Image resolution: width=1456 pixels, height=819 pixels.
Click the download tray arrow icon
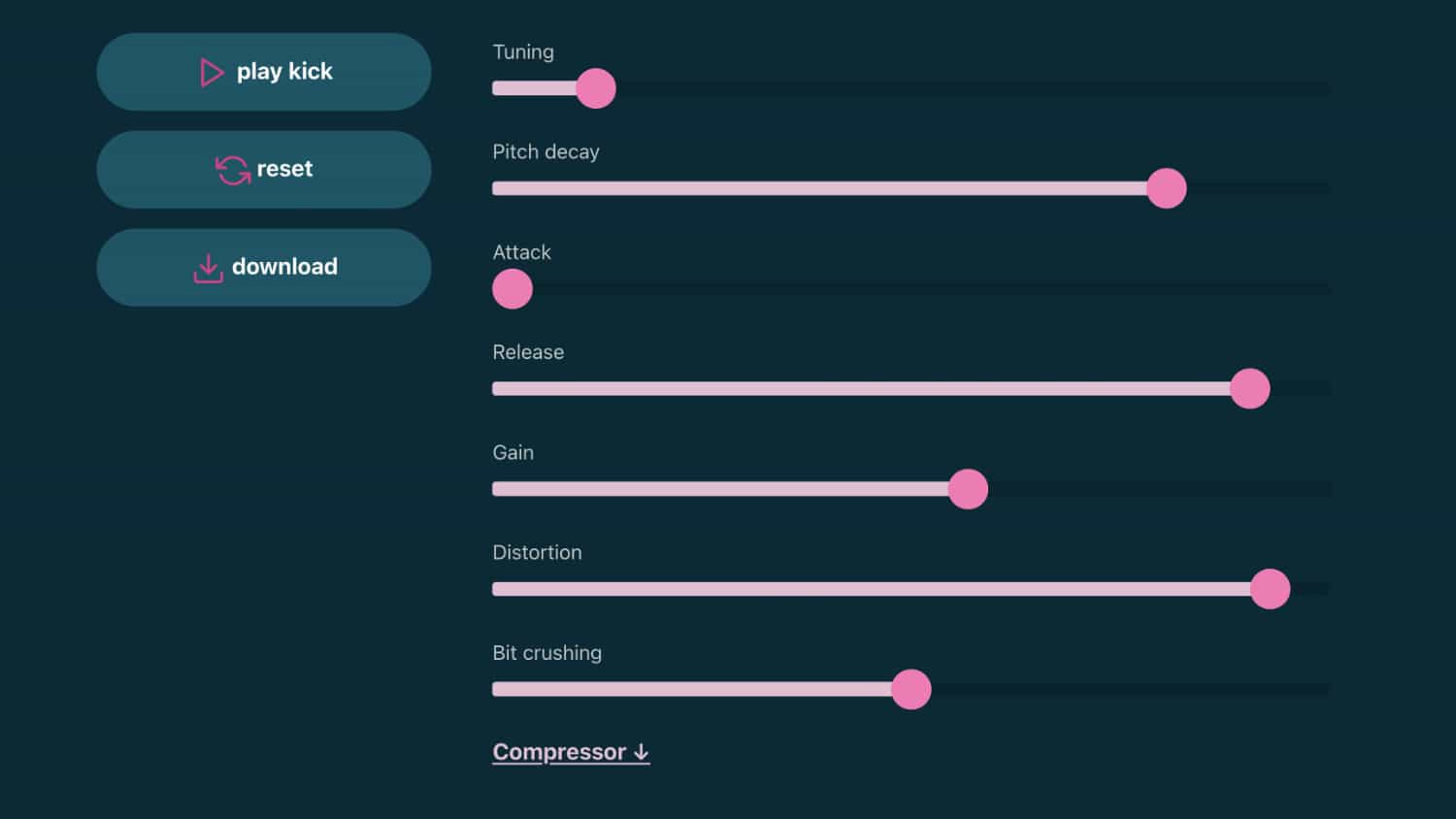(208, 269)
